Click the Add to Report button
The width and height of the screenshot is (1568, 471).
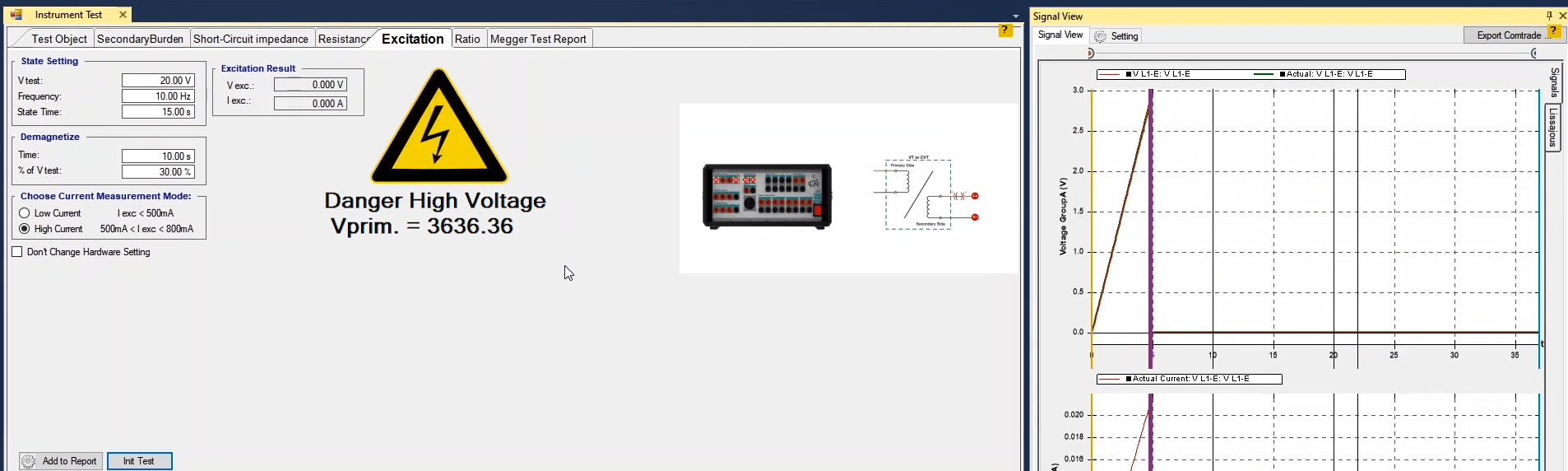pos(61,461)
